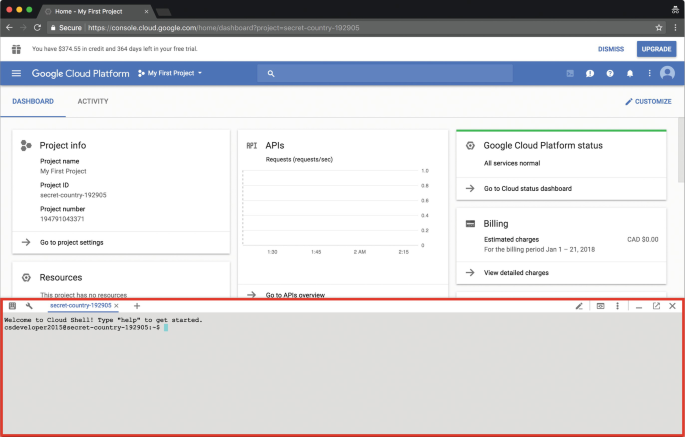The width and height of the screenshot is (685, 437).
Task: Open Cloud Shell three-dot more menu
Action: (617, 306)
